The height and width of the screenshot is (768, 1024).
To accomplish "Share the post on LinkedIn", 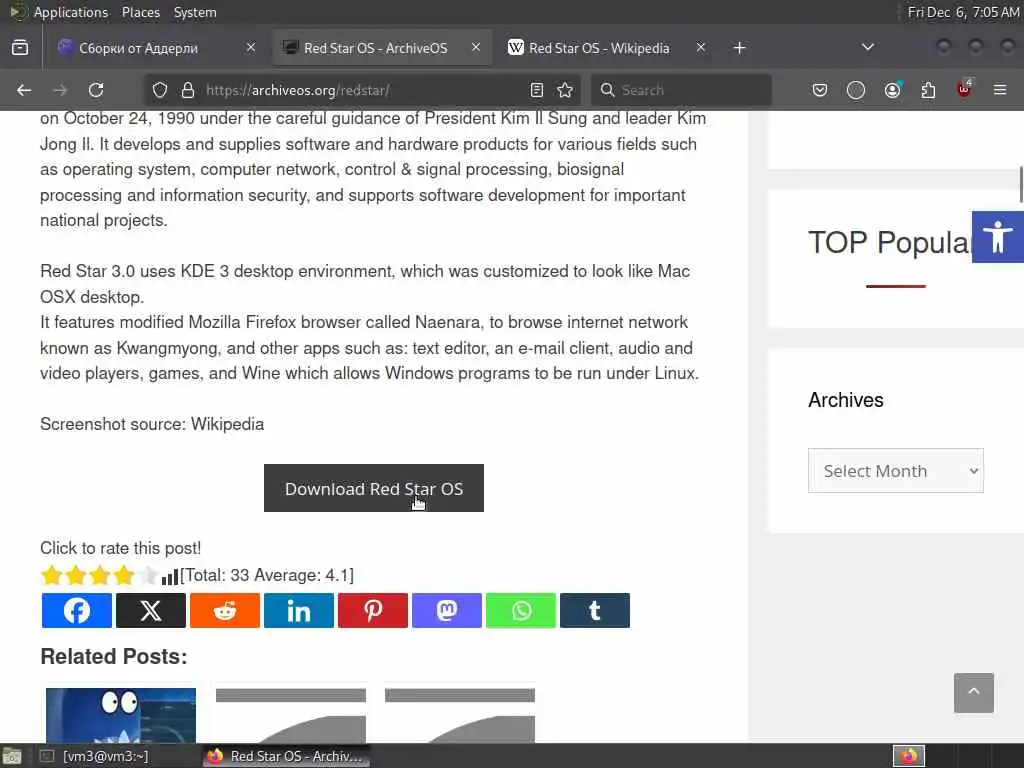I will pyautogui.click(x=298, y=611).
